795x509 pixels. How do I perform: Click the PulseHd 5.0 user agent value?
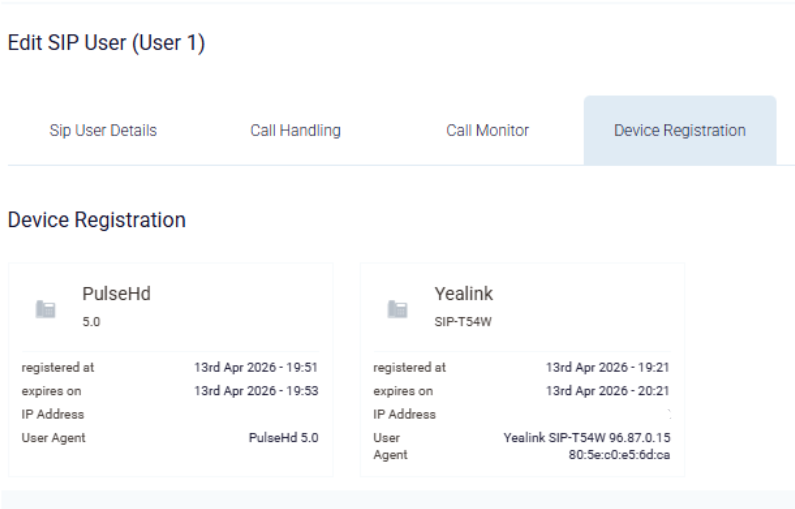tap(283, 438)
